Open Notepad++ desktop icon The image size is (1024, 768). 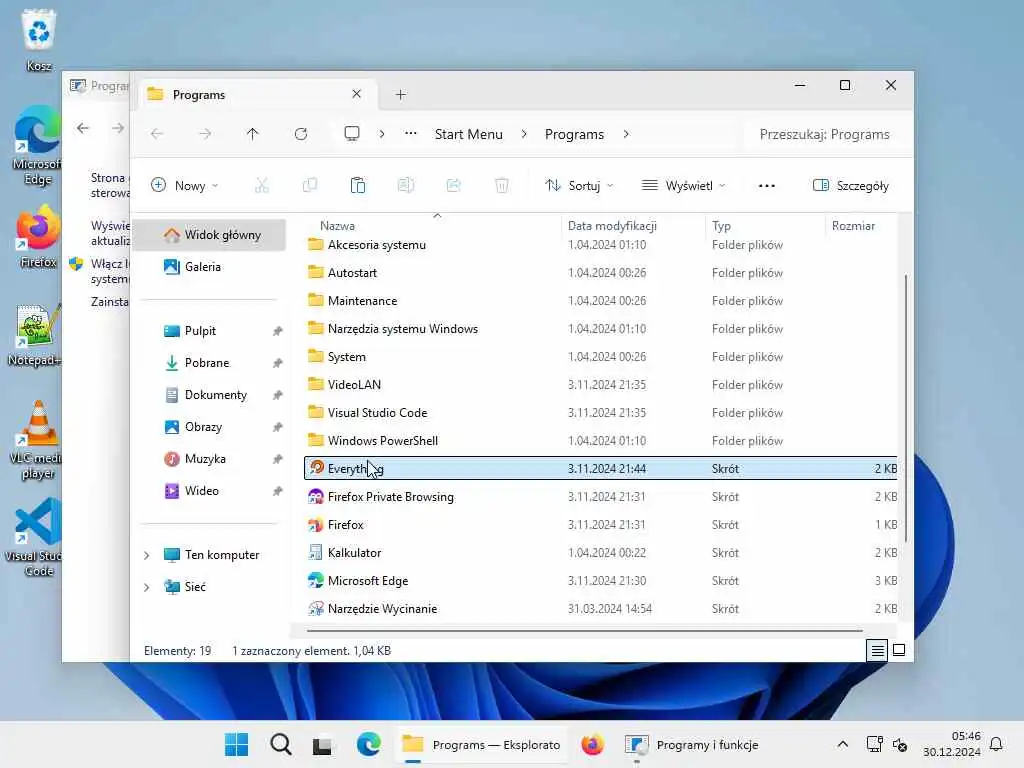point(34,335)
